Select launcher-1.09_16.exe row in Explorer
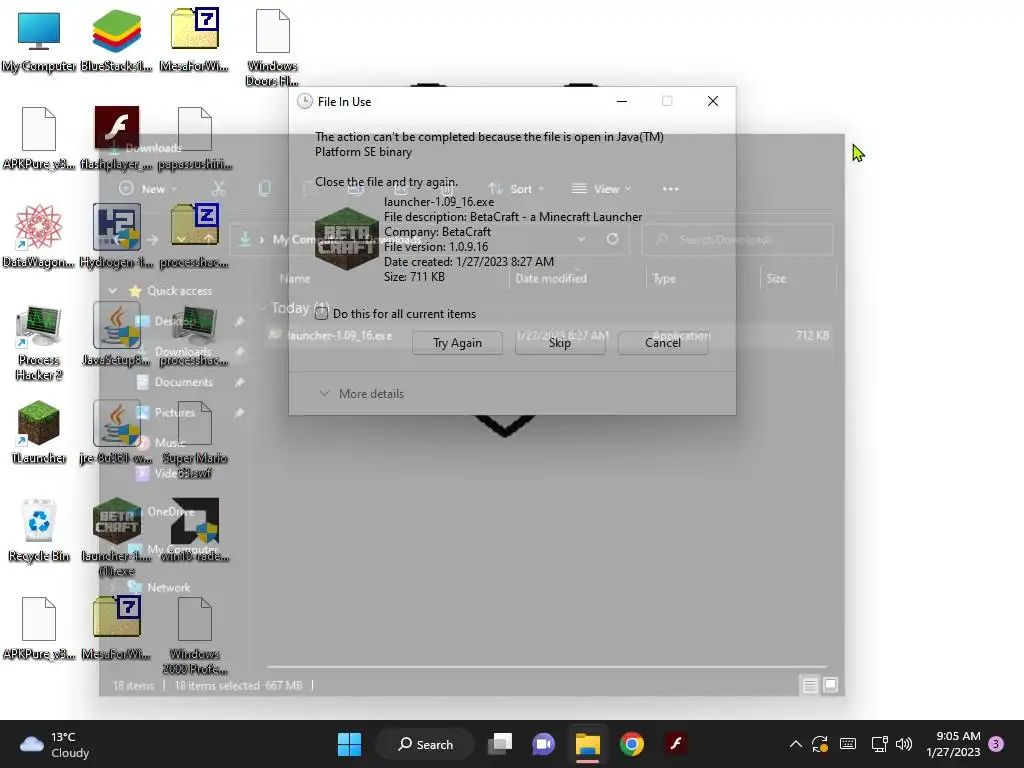 point(549,335)
